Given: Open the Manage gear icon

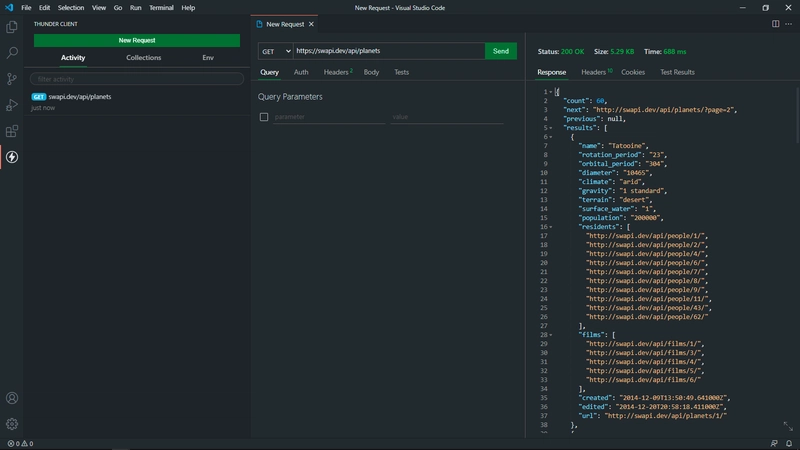Looking at the screenshot, I should (12, 424).
